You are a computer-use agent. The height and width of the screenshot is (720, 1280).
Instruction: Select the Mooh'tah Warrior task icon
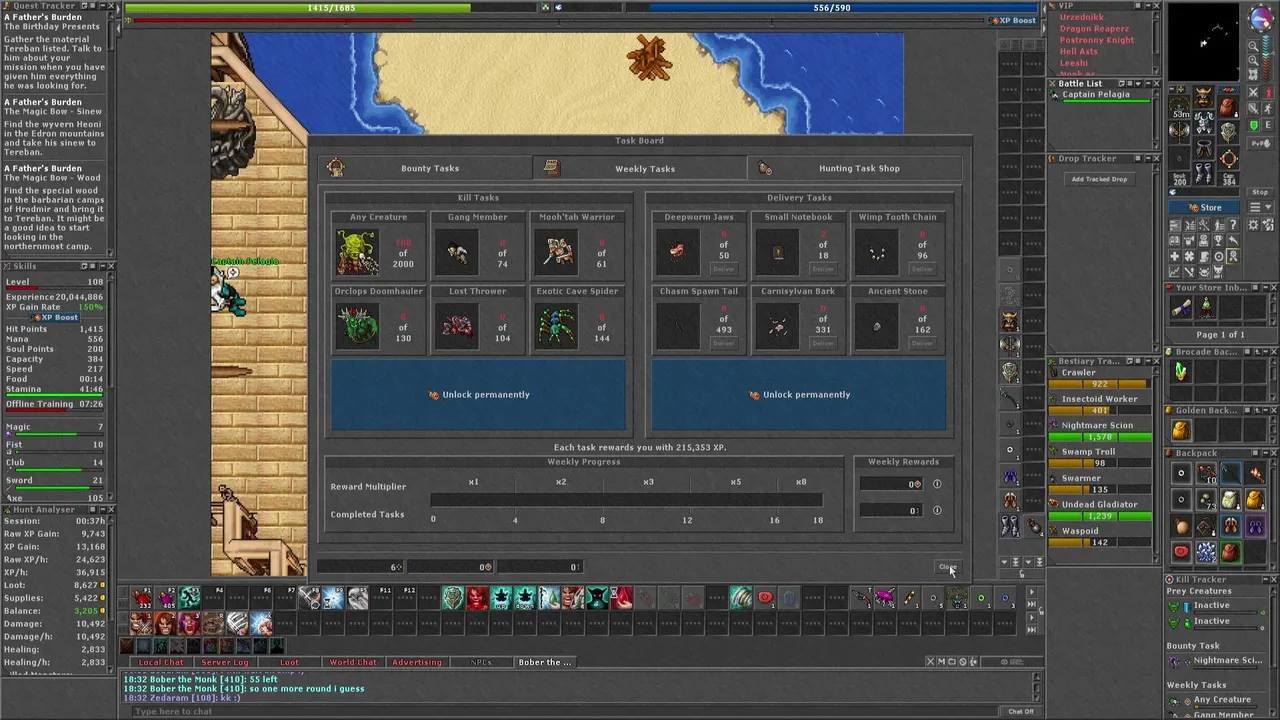(556, 252)
